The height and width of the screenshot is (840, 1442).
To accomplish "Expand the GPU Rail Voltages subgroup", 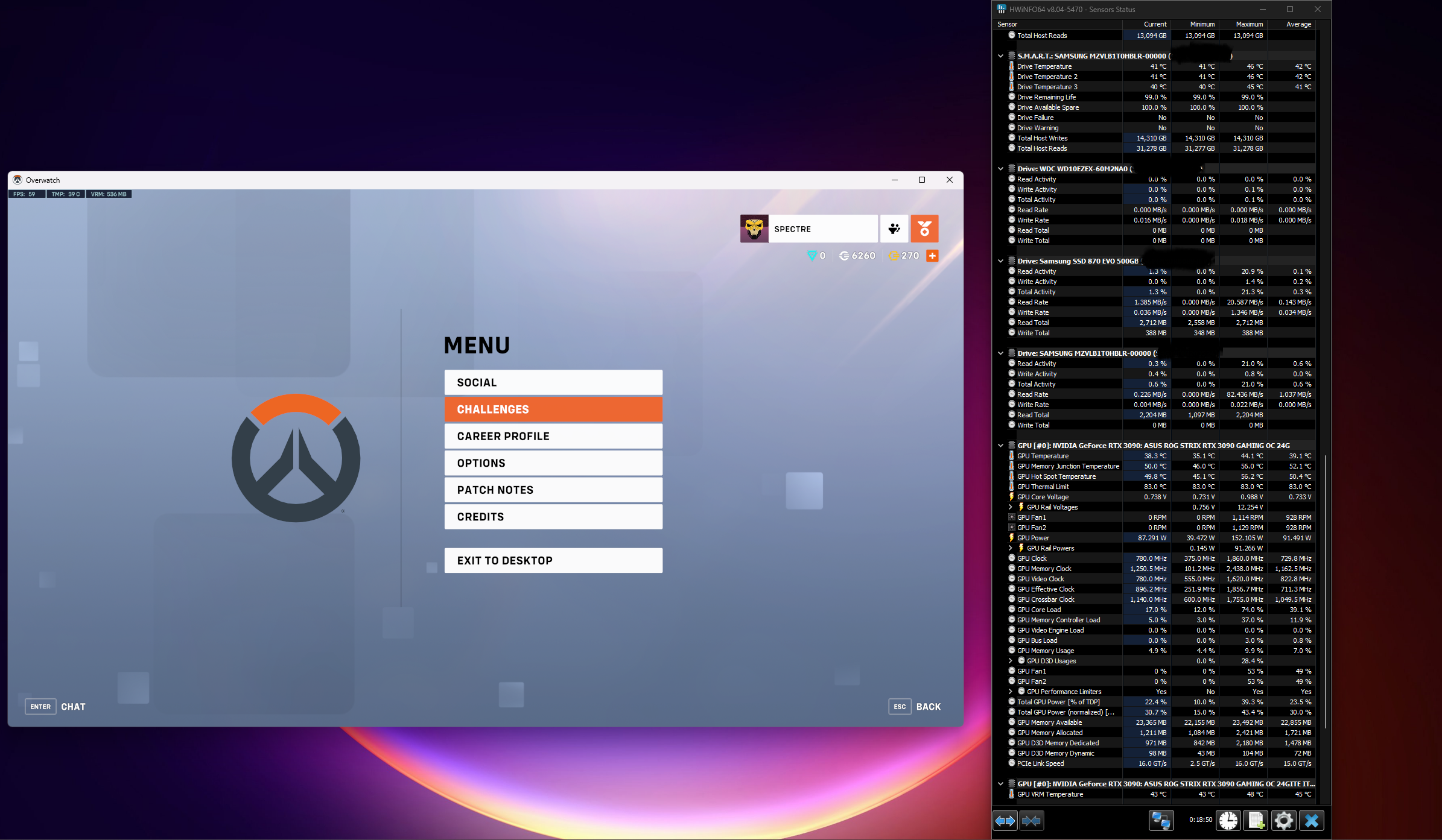I will (1011, 507).
